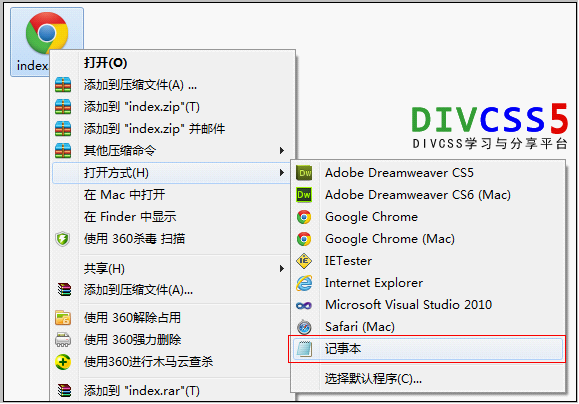Click the Dreamweaver CS6 (Mac) icon
This screenshot has width=579, height=404.
click(304, 195)
